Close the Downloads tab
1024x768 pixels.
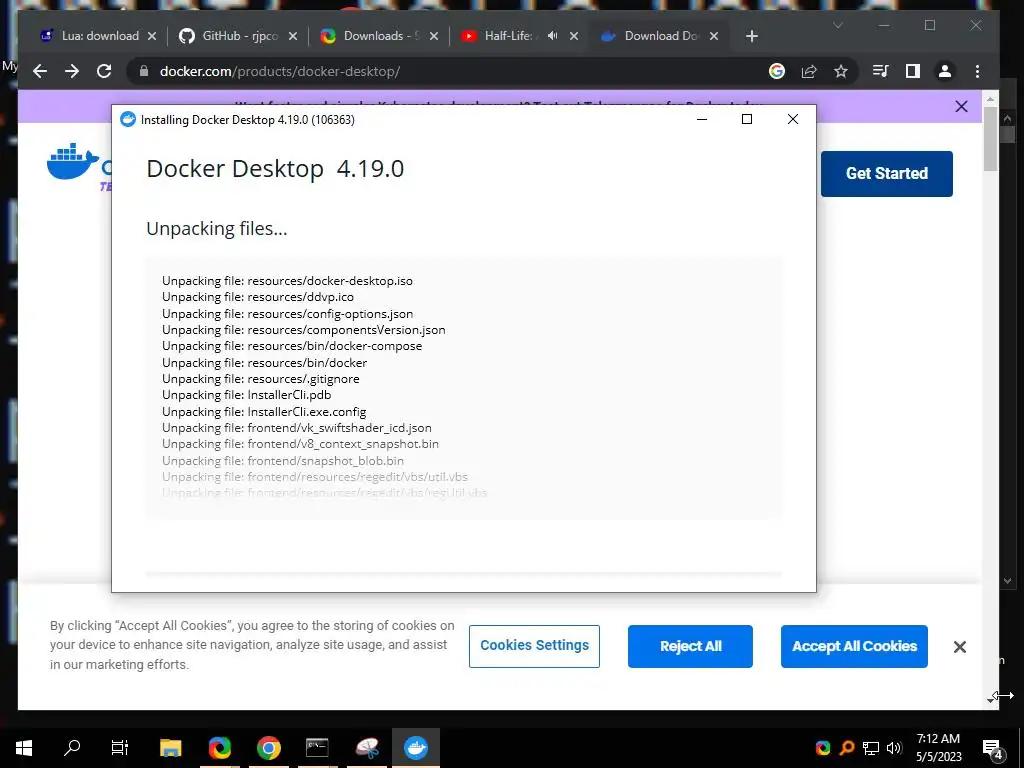[x=434, y=36]
